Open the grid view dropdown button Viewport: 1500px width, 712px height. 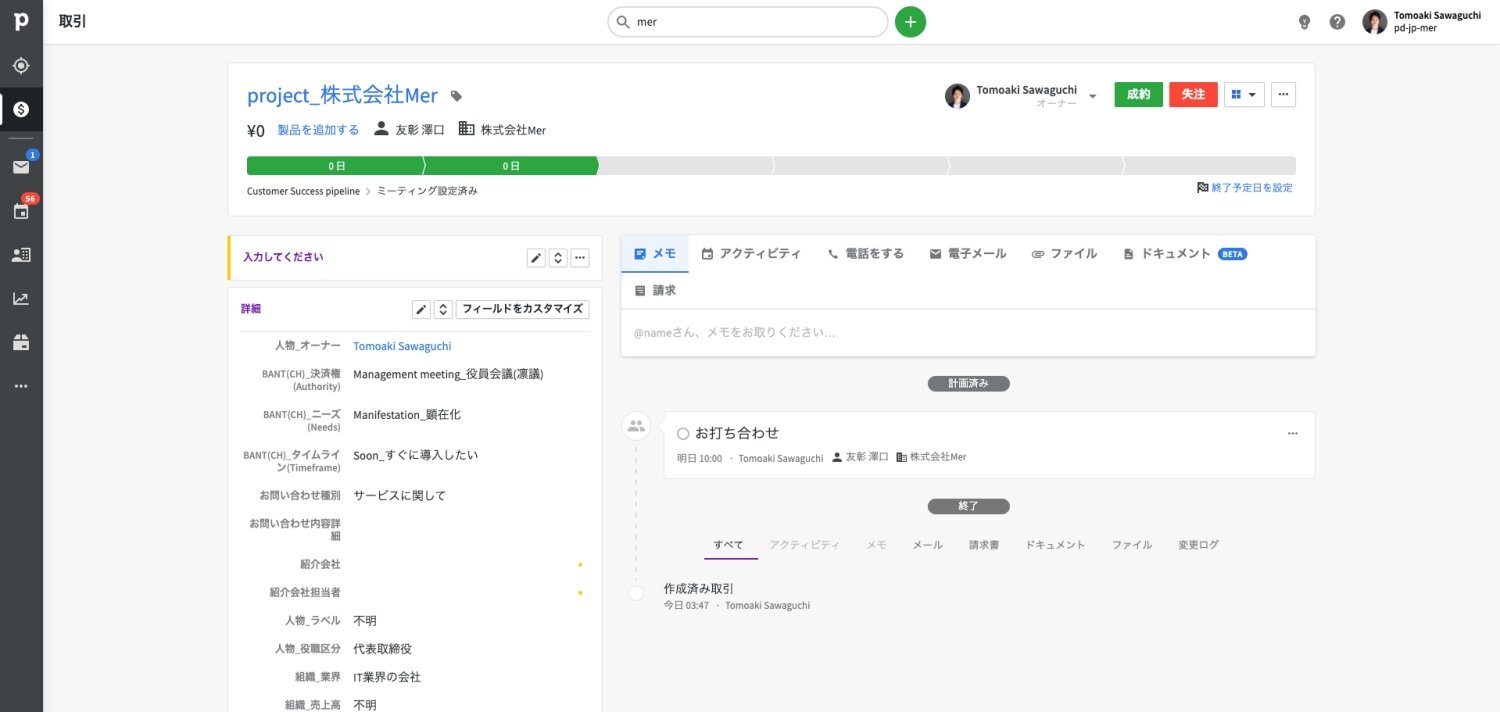pos(1244,95)
